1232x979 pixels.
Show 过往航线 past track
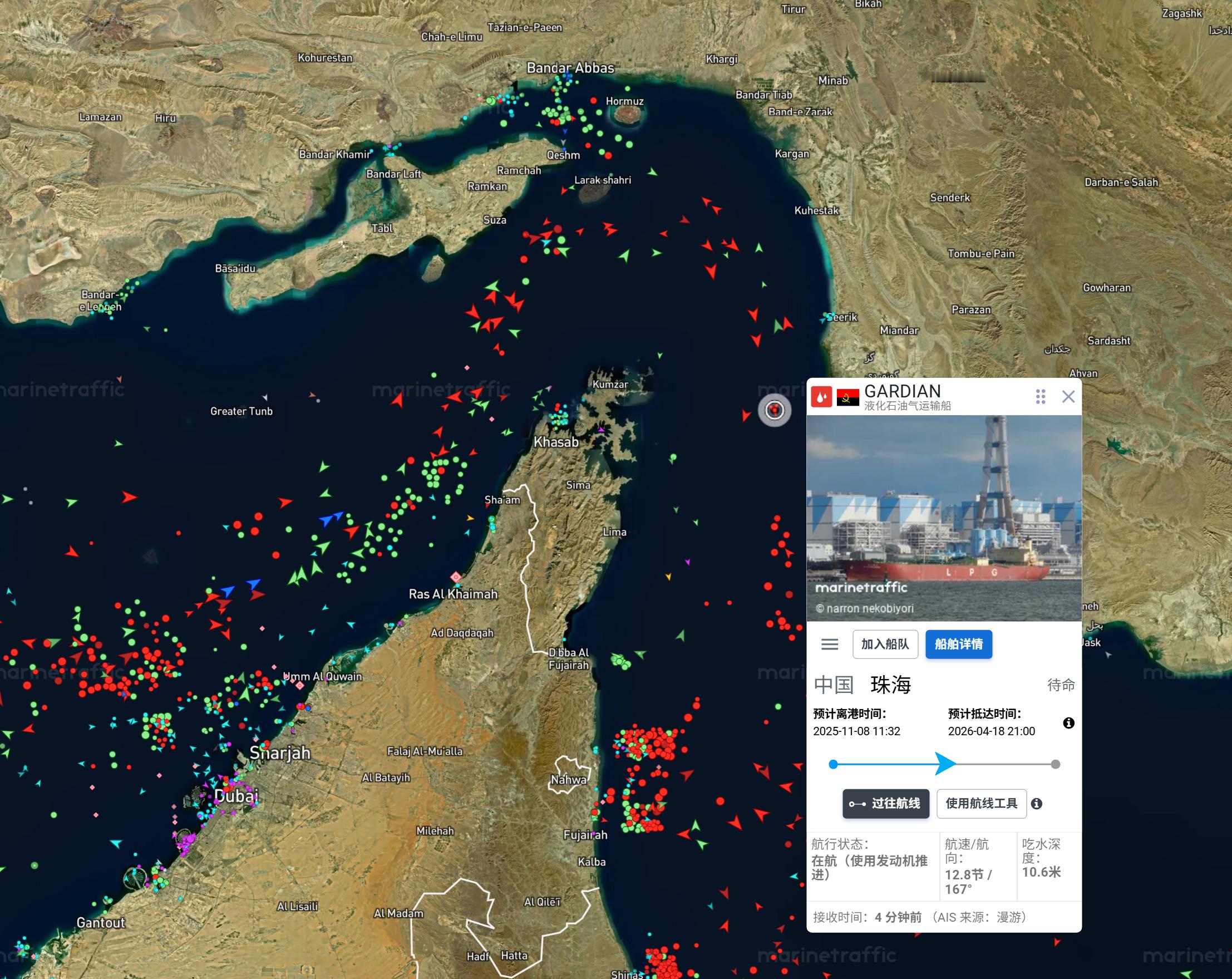(x=885, y=804)
